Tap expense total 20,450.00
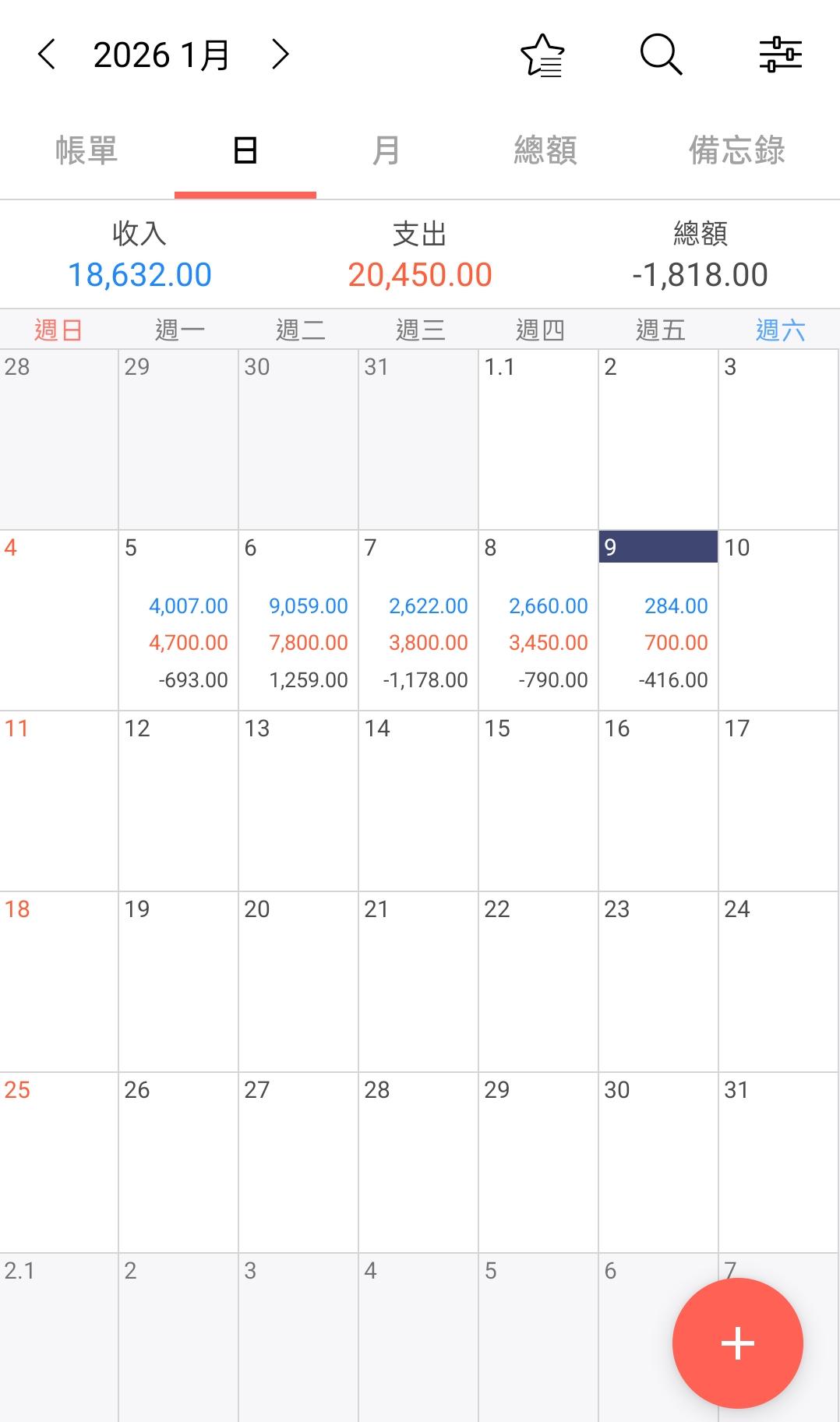This screenshot has width=840, height=1422. [x=420, y=275]
